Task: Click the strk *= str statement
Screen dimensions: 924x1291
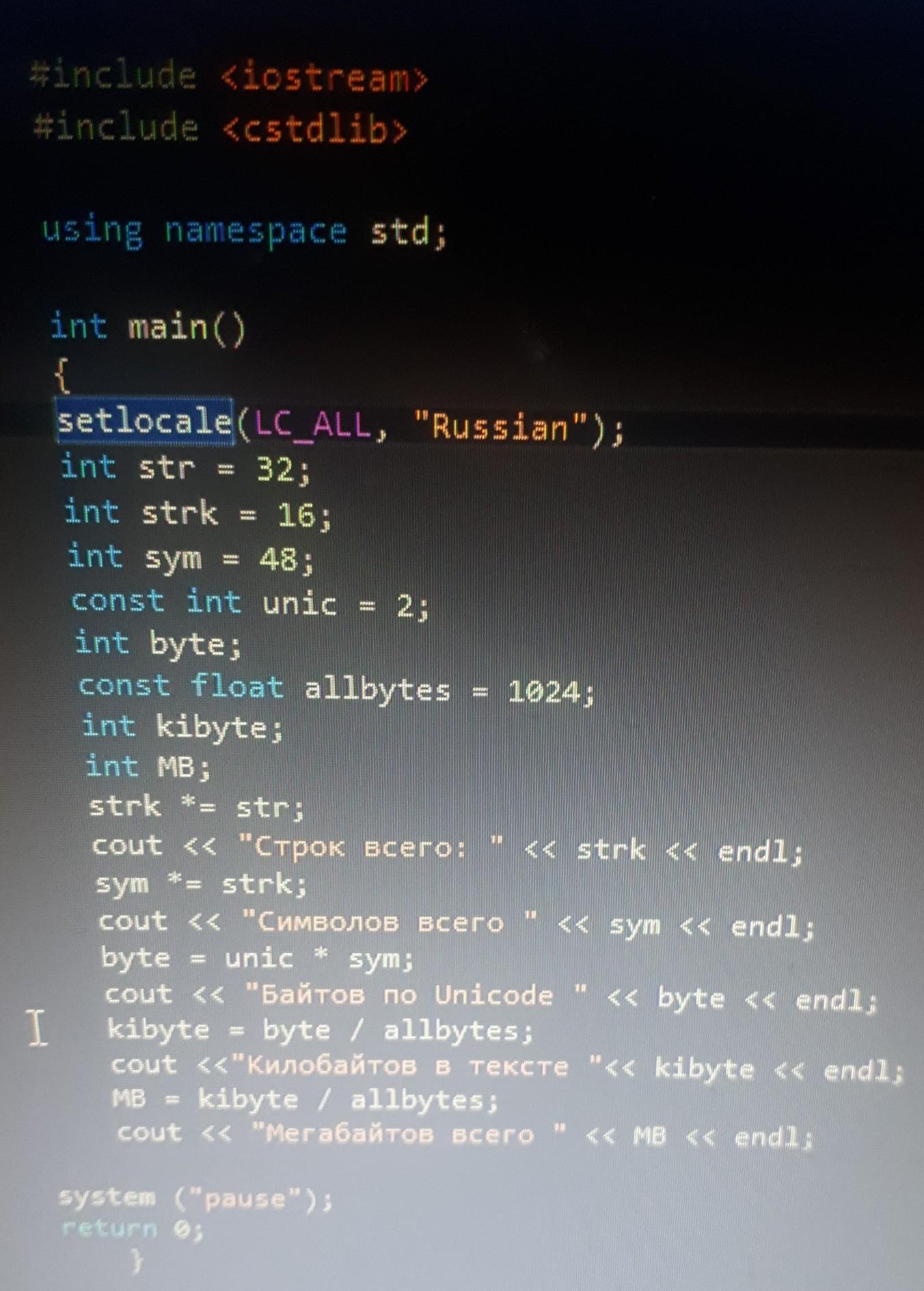Action: tap(198, 807)
